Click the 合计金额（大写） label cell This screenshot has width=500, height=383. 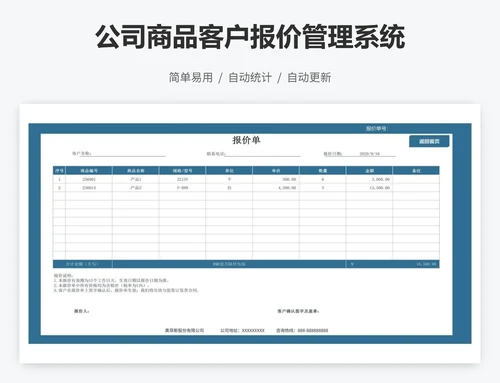tap(82, 264)
